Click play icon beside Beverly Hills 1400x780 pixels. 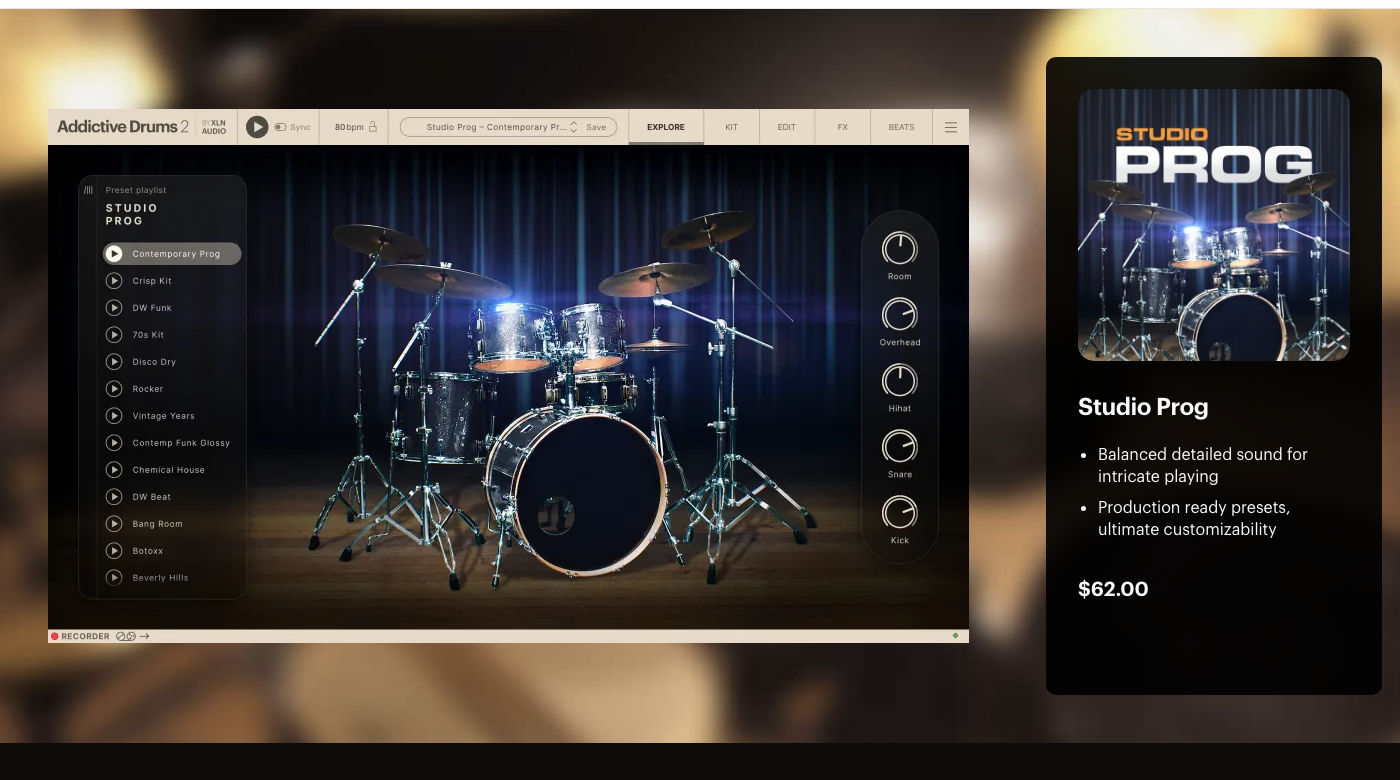pyautogui.click(x=114, y=578)
